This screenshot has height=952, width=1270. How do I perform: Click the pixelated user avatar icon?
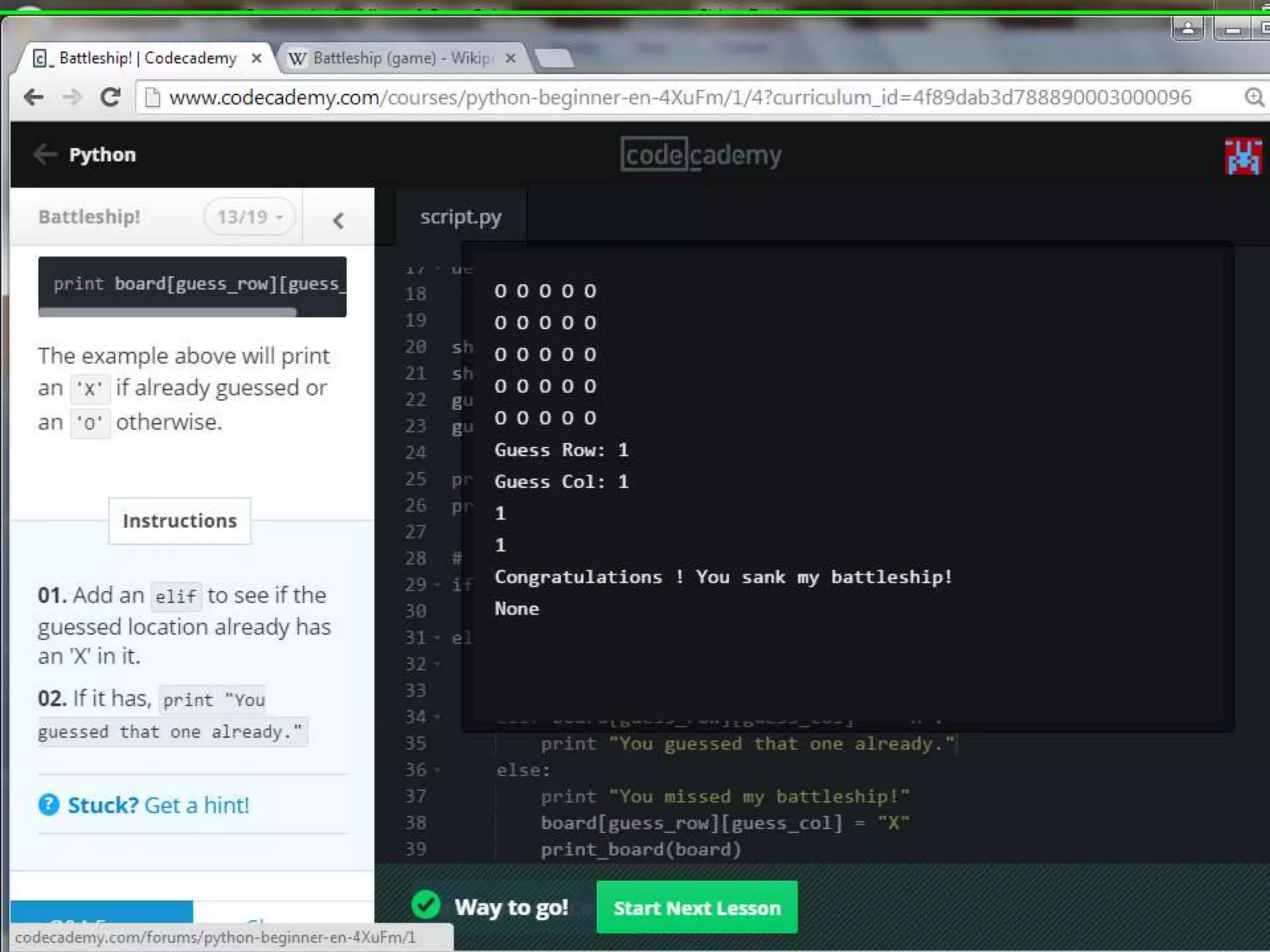1243,156
